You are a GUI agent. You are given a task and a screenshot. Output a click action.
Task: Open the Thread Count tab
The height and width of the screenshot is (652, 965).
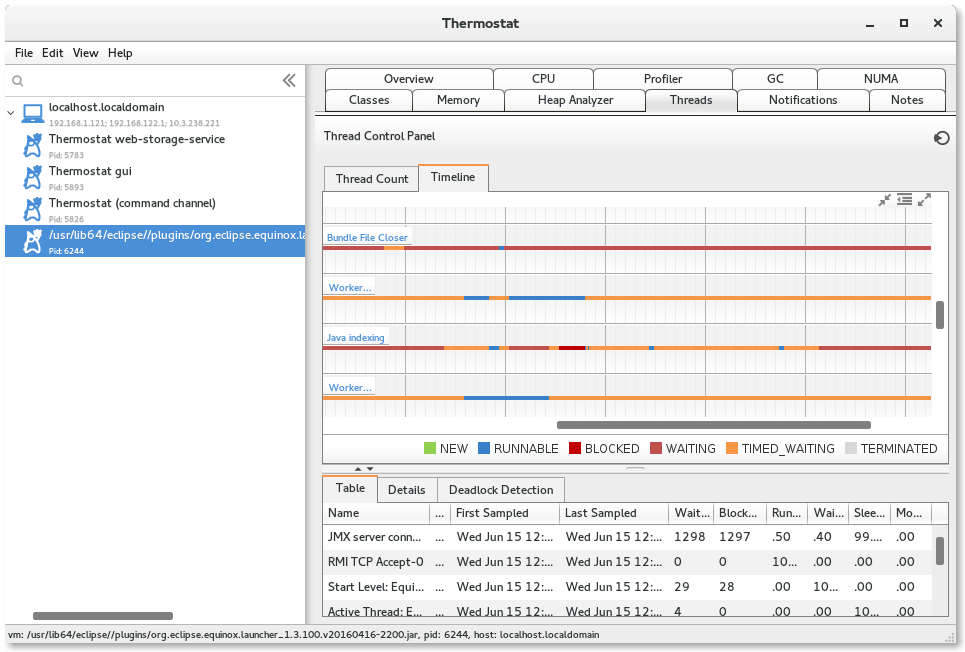(x=371, y=179)
